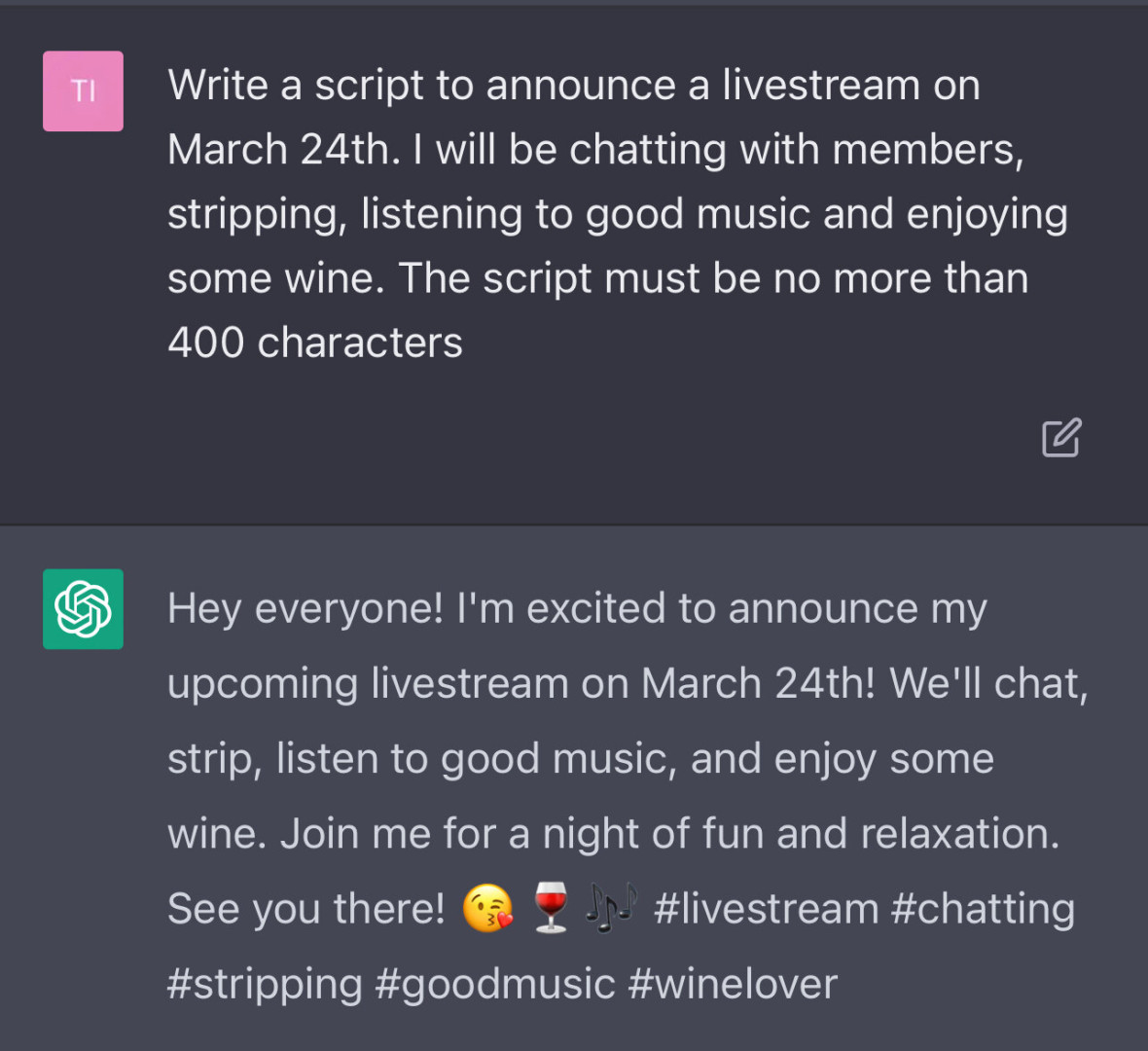Click the wine glass emoji
The width and height of the screenshot is (1148, 1051).
tap(551, 909)
